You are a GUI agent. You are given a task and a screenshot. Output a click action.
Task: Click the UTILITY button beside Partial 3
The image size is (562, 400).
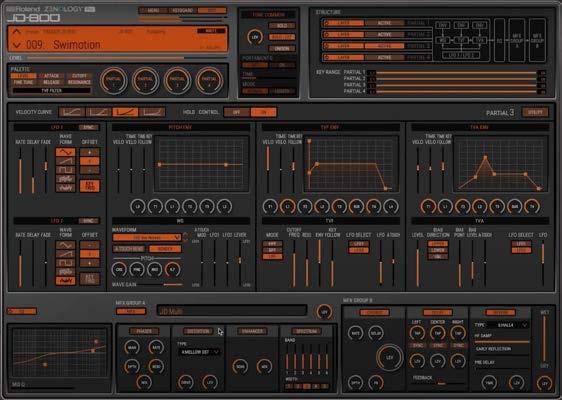535,112
